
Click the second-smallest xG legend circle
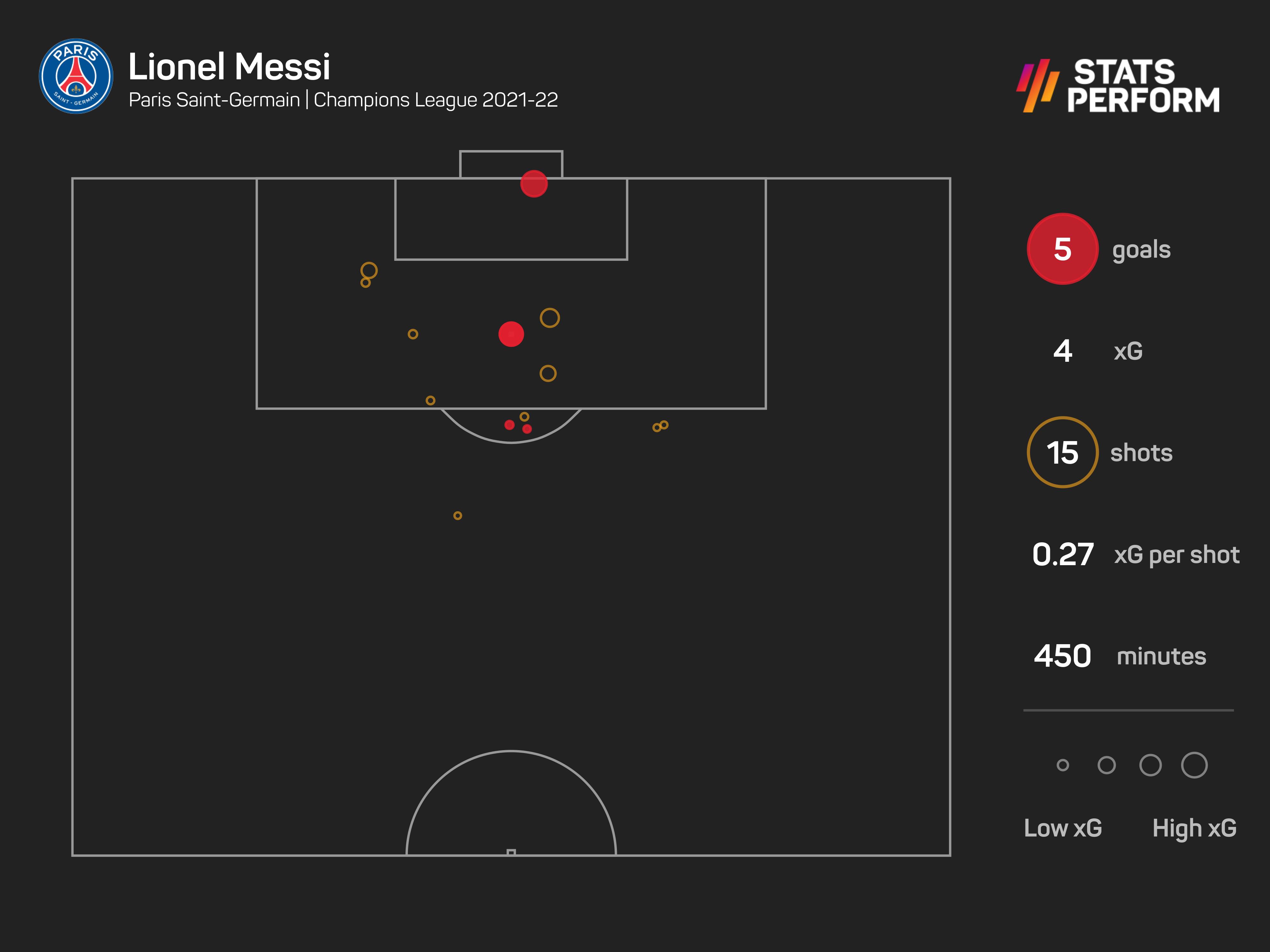pos(1106,765)
